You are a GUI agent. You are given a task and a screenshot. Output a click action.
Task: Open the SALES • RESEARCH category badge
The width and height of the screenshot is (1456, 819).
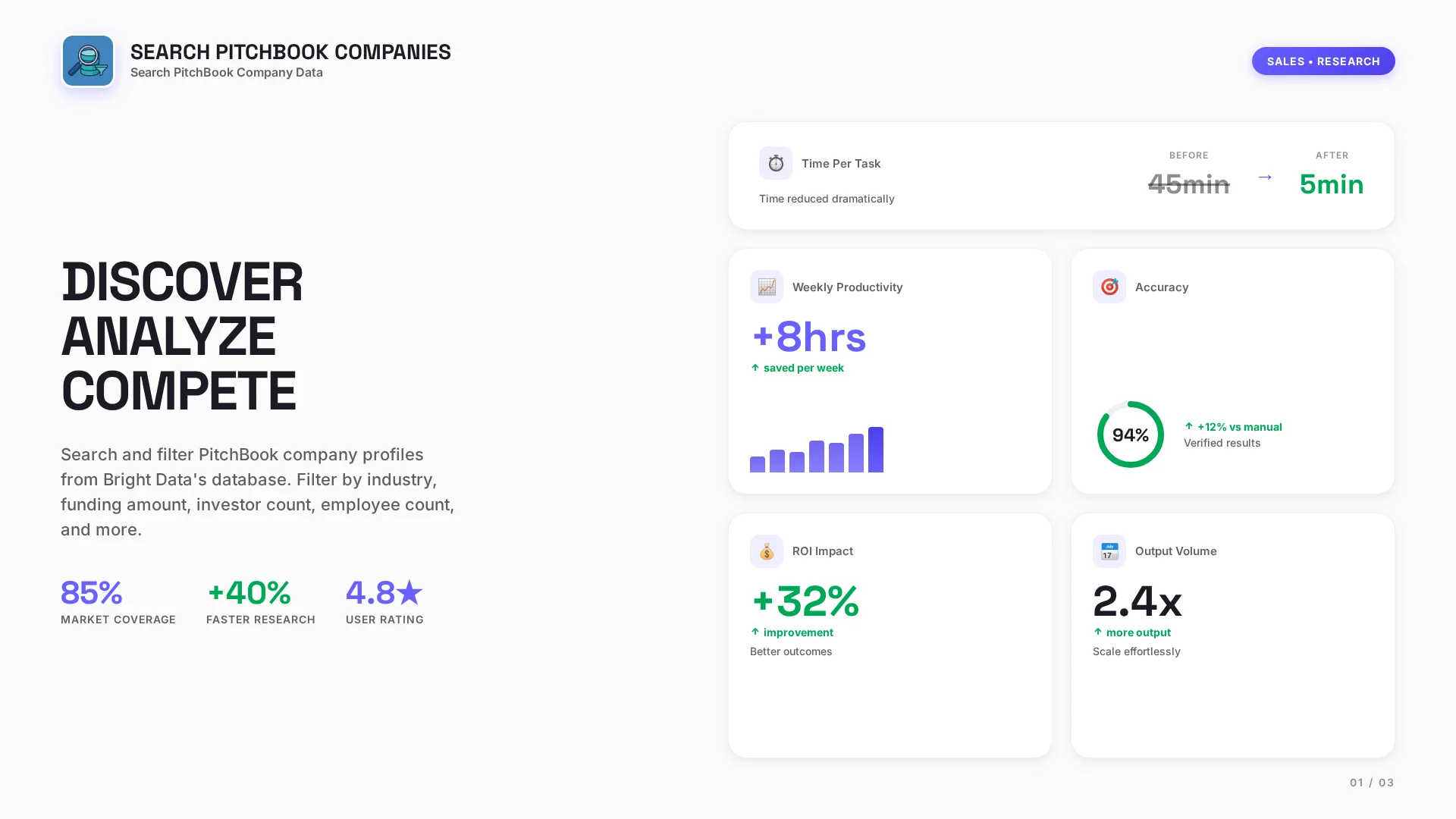(1323, 61)
